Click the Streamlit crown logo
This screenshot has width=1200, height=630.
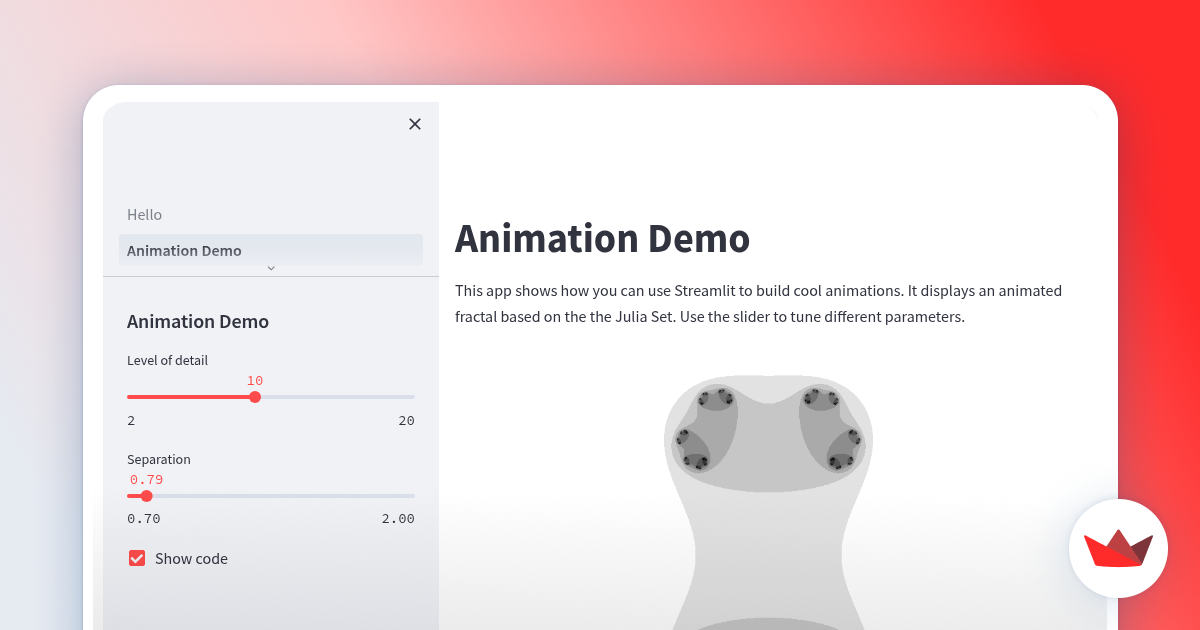(x=1118, y=548)
